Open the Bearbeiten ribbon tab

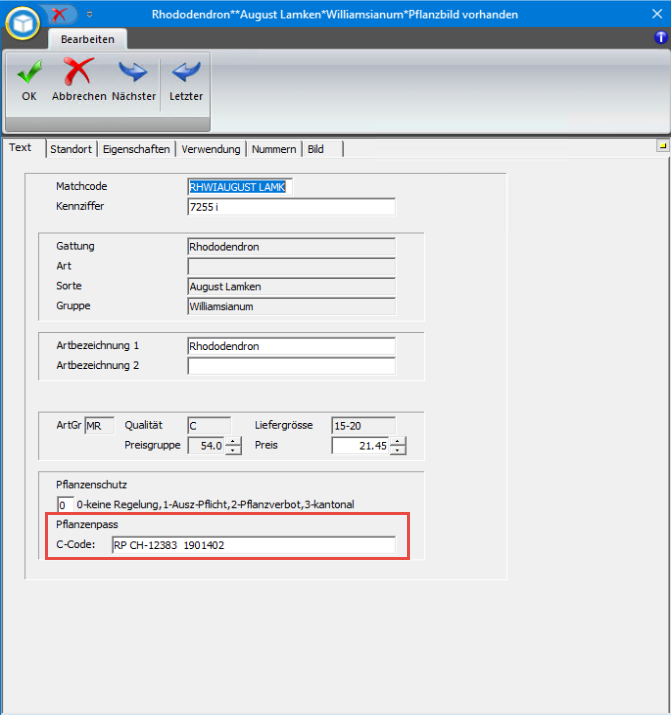(x=88, y=40)
